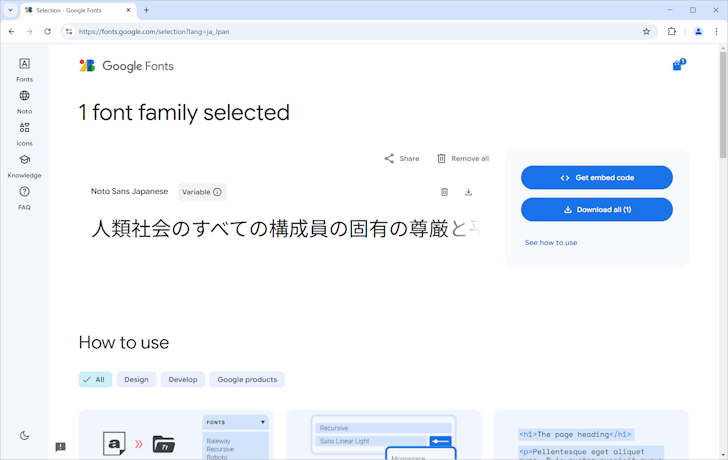Open the See how to use link
The width and height of the screenshot is (728, 460).
(x=551, y=243)
